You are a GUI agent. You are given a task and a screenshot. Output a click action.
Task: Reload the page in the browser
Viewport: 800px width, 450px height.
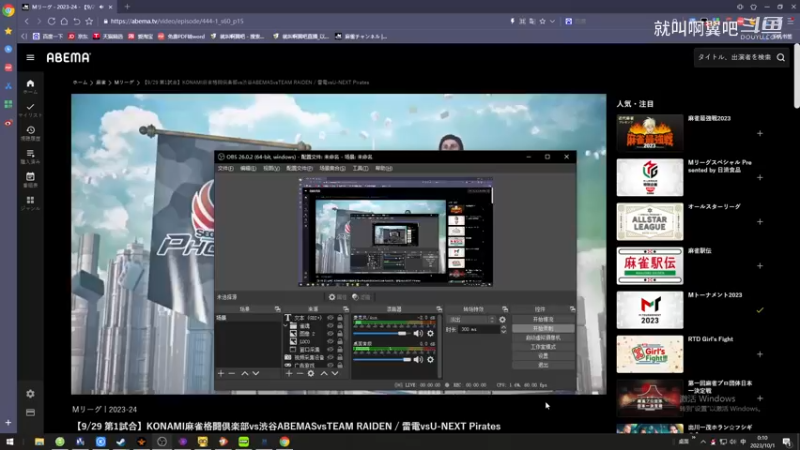point(52,21)
